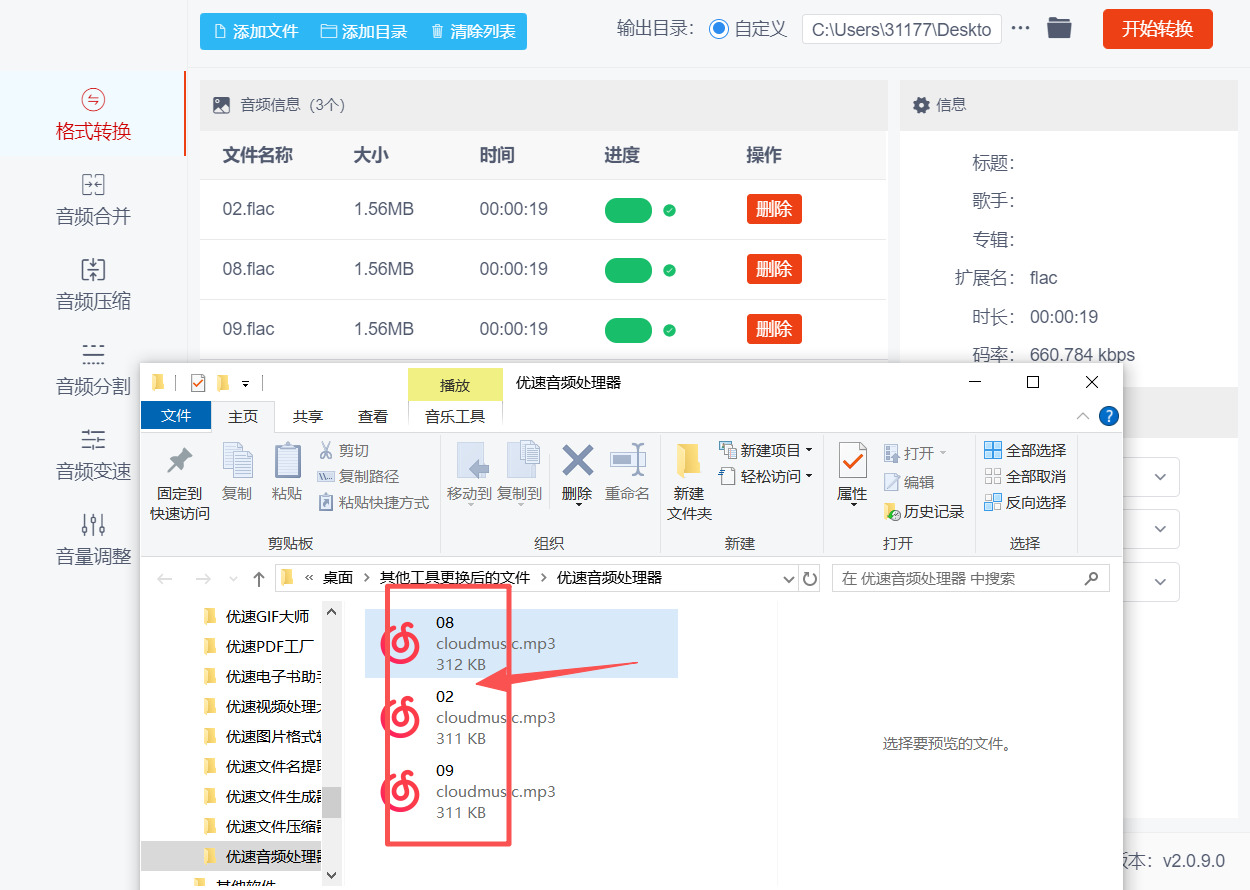Expand the address bar history dropdown

pyautogui.click(x=789, y=579)
